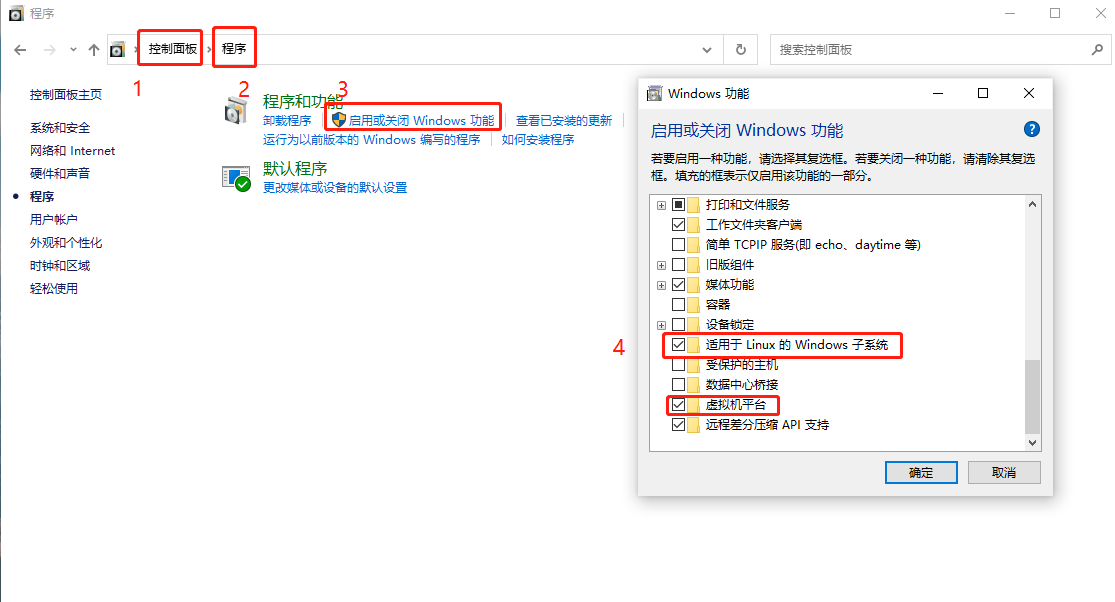1115x602 pixels.
Task: Click the 媒体功能 folder icon
Action: [x=693, y=284]
